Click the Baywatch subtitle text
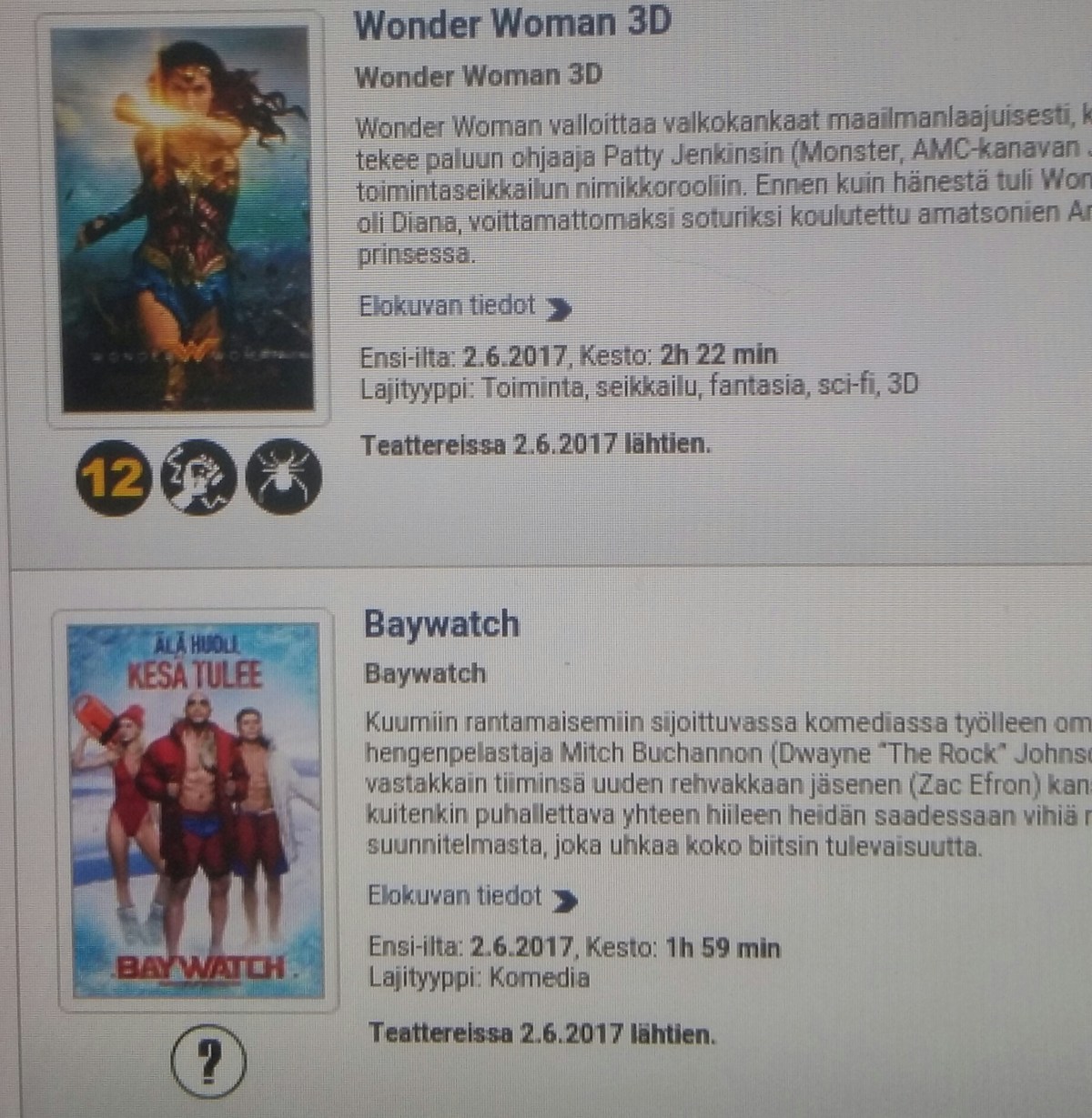1092x1118 pixels. tap(425, 674)
